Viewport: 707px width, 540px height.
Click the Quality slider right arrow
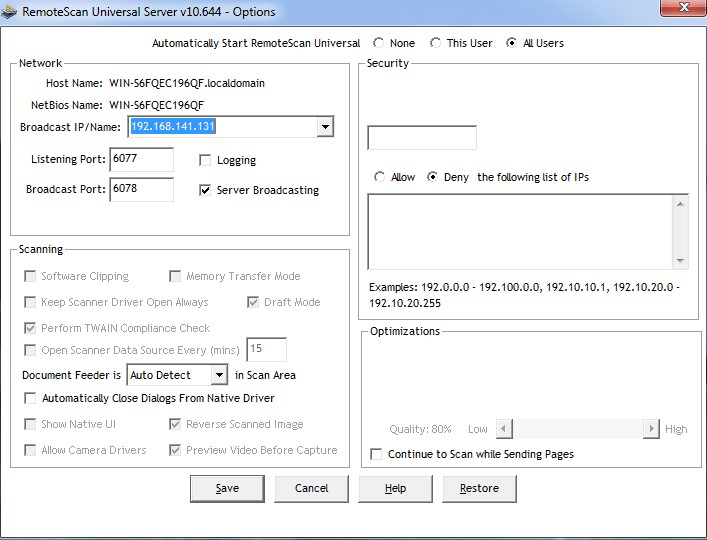651,429
